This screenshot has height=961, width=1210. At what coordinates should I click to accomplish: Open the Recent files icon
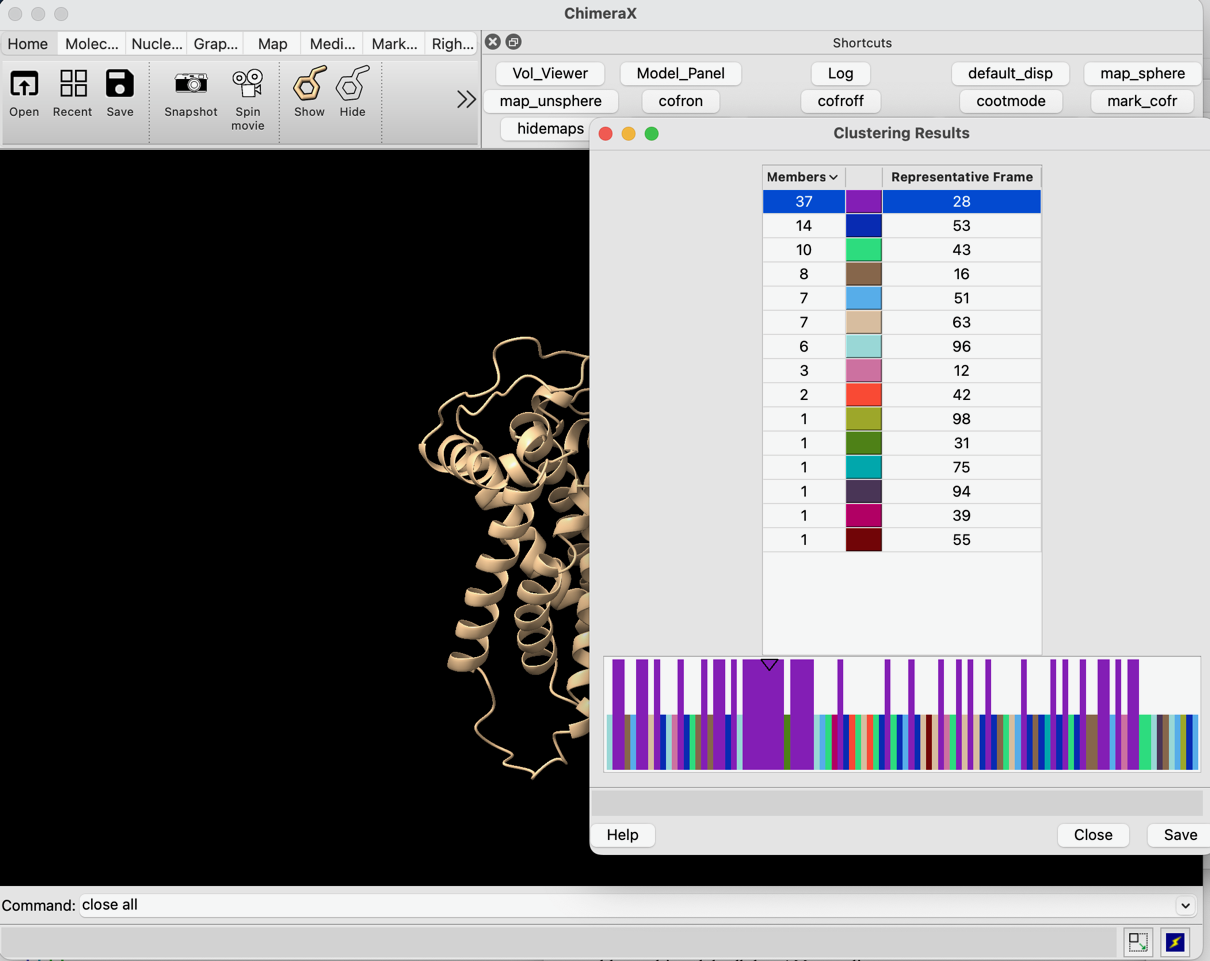coord(72,92)
